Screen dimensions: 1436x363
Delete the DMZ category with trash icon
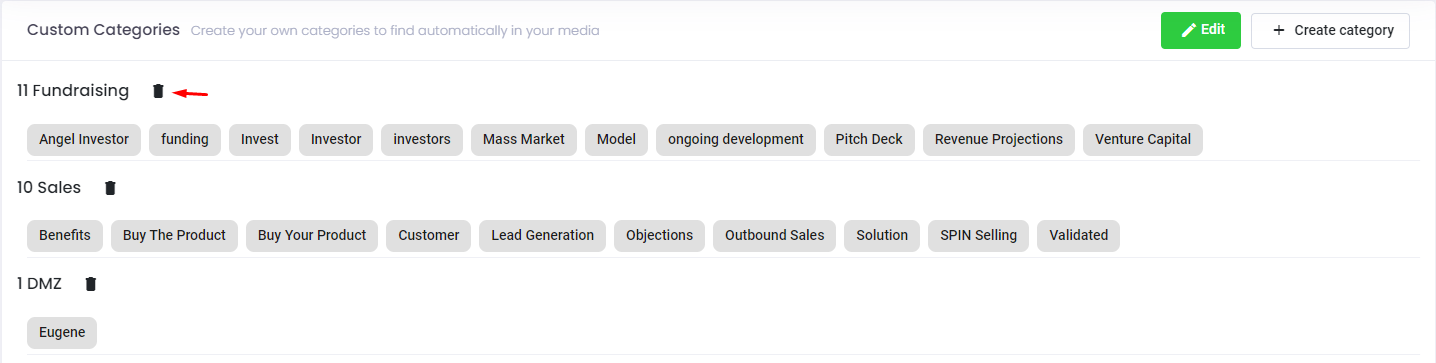click(x=91, y=284)
